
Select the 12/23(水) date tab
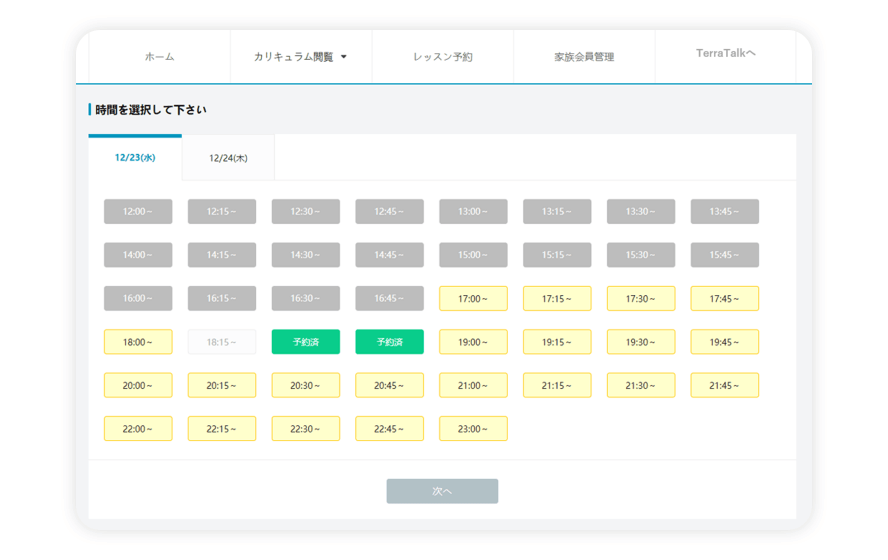(135, 158)
